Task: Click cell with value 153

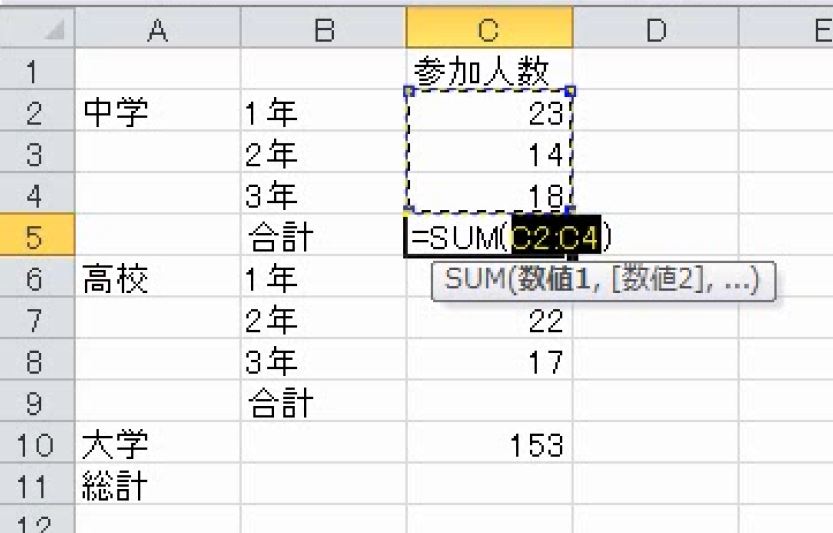Action: point(489,442)
